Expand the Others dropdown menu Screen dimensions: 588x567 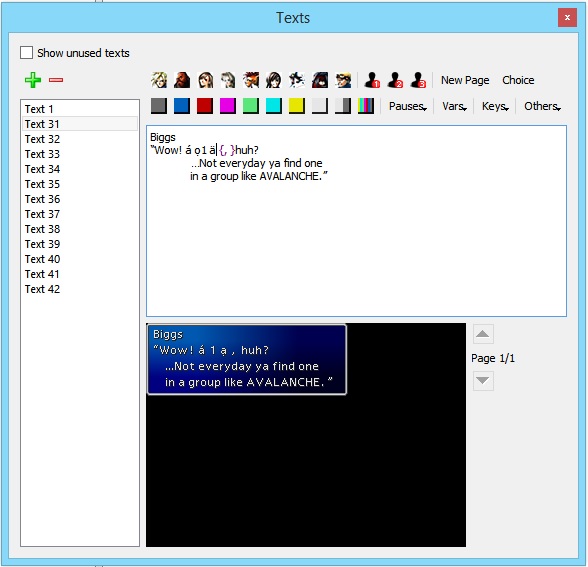click(542, 106)
